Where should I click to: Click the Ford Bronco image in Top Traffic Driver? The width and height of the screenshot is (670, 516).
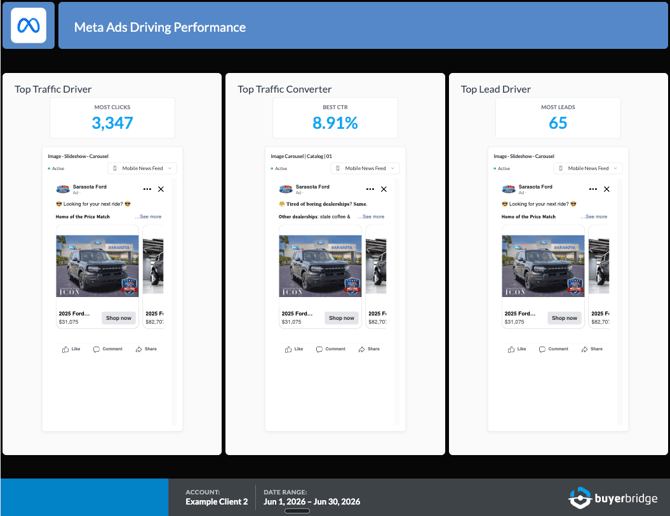pyautogui.click(x=97, y=266)
